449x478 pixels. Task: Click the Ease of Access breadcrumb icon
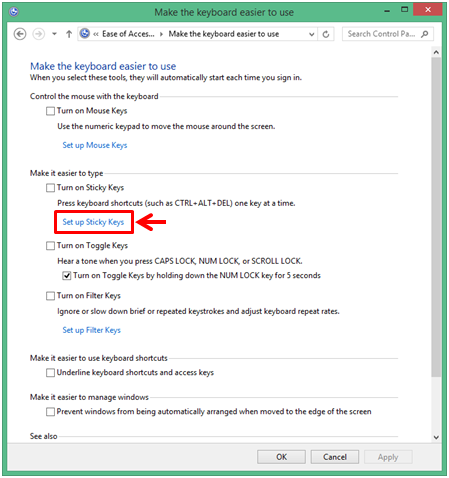[x=85, y=33]
